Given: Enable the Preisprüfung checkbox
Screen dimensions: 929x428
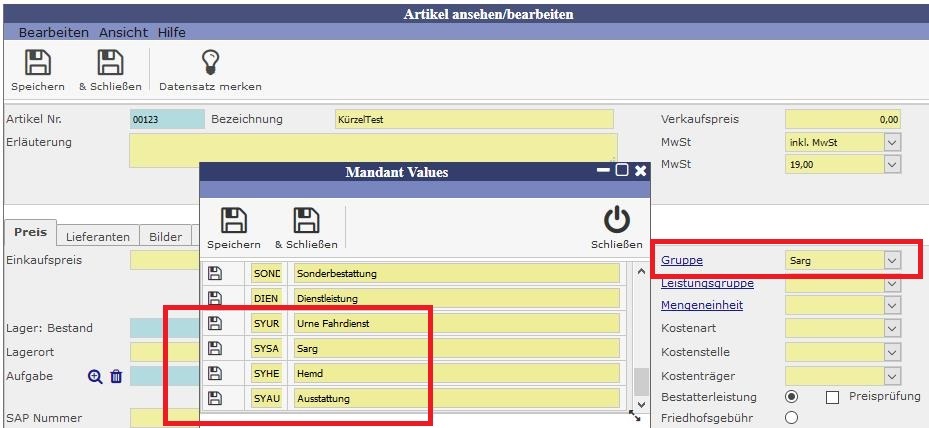Looking at the screenshot, I should tap(832, 398).
